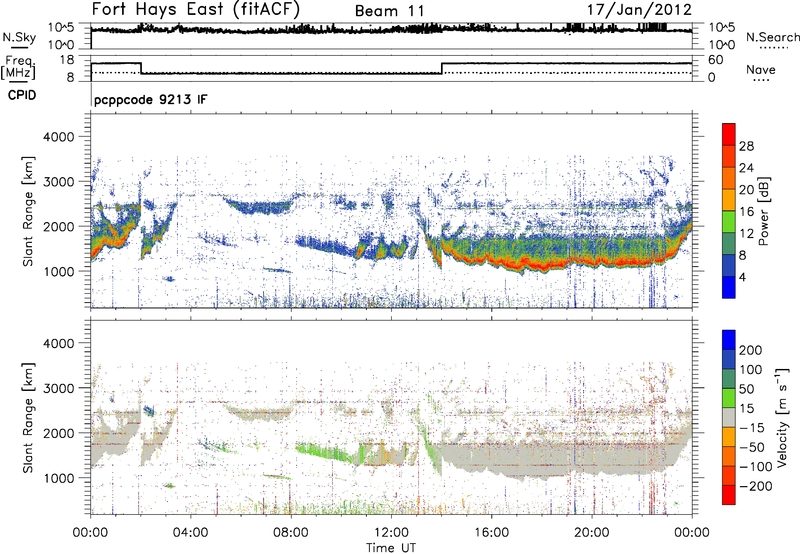800x554 pixels.
Task: Click the 'N.Sky' legend label
Action: (19, 37)
